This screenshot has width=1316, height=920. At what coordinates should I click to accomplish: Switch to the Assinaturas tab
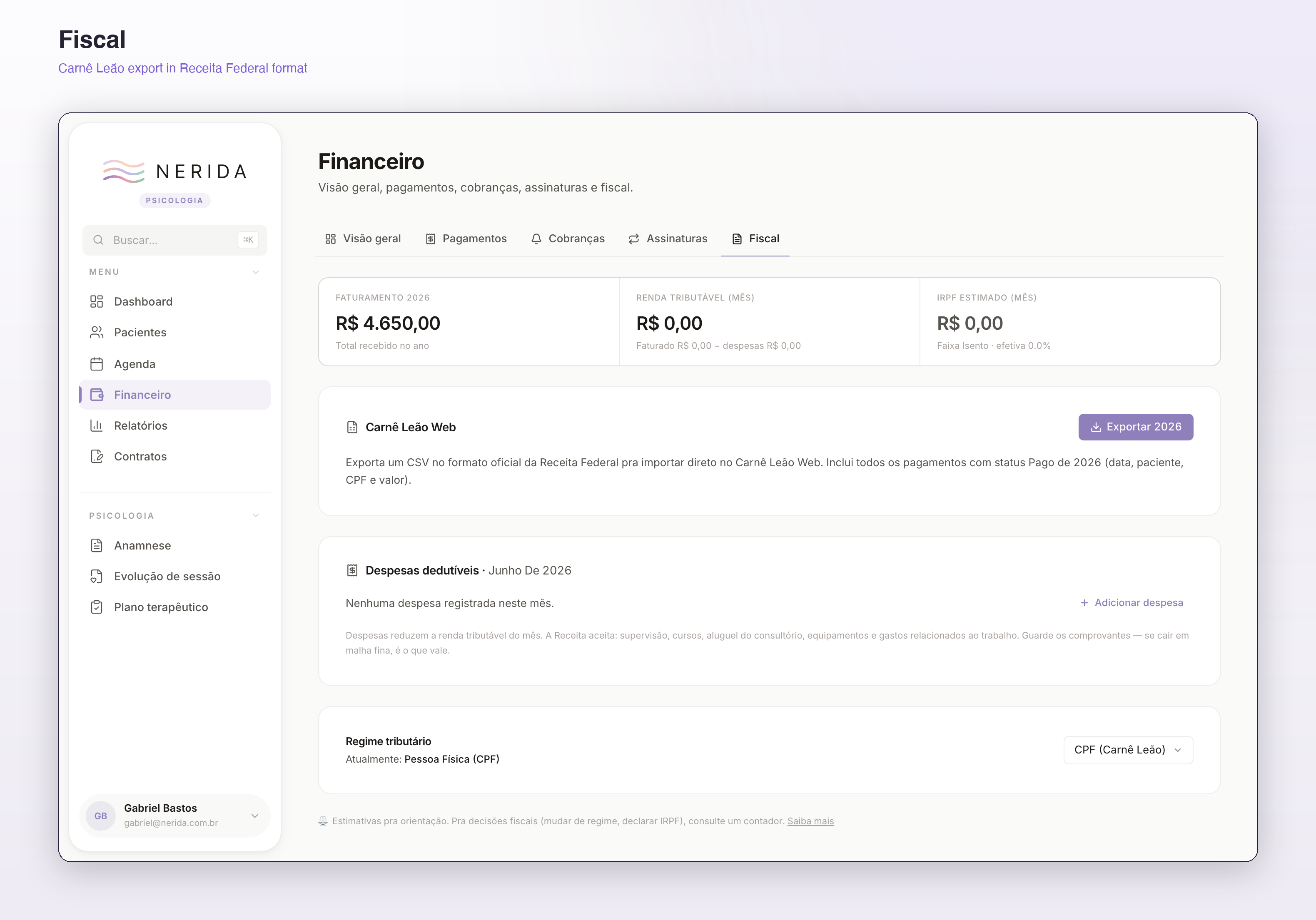tap(668, 239)
